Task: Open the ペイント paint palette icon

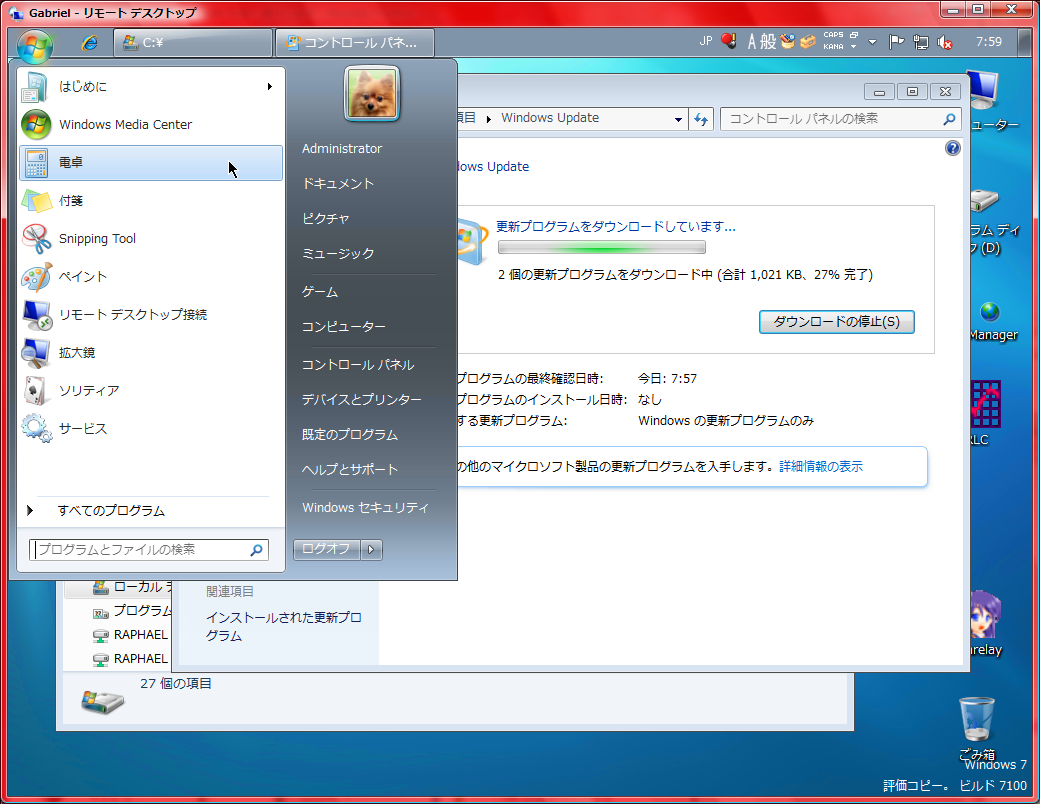Action: click(x=36, y=277)
